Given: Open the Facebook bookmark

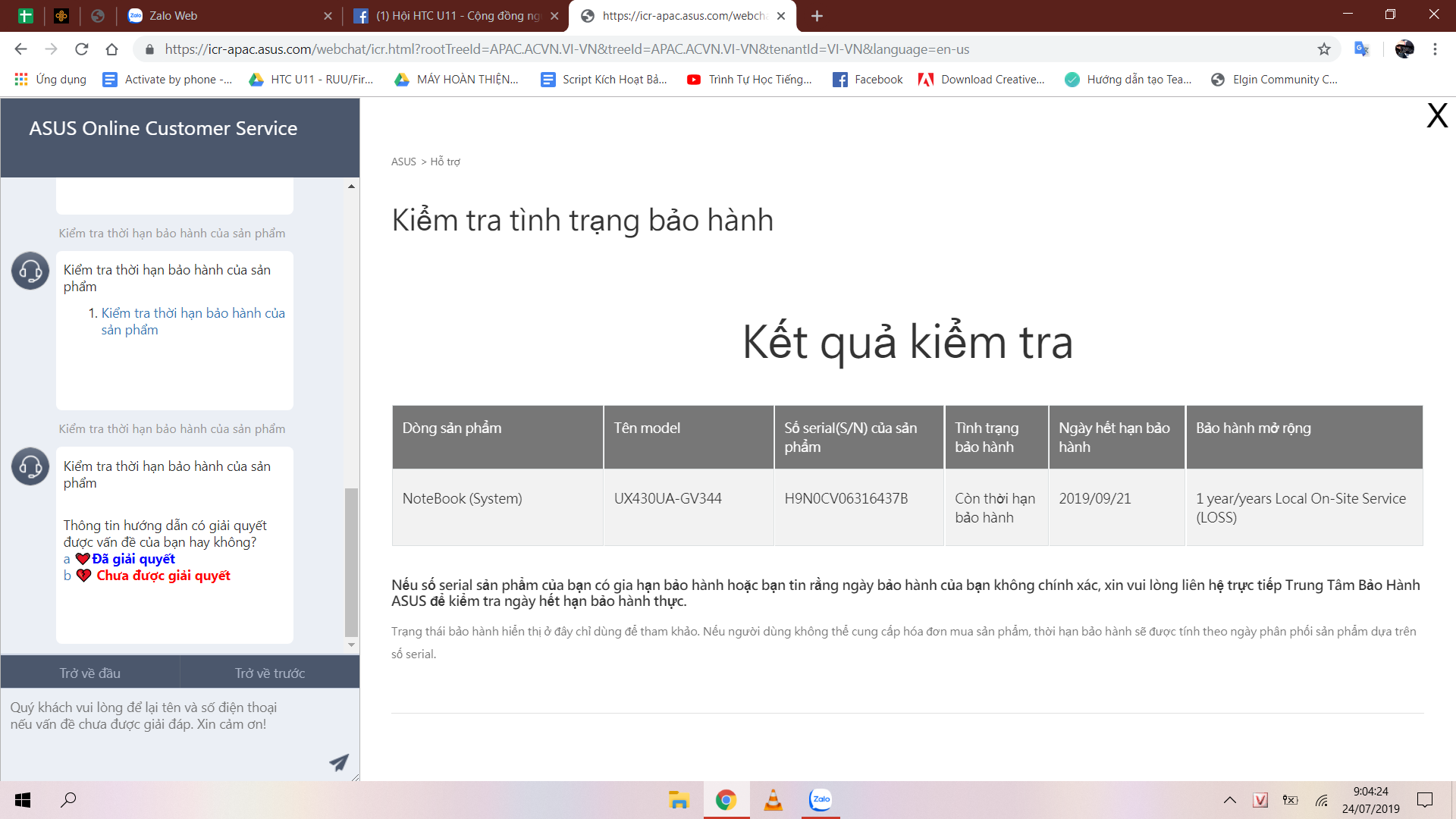Looking at the screenshot, I should pyautogui.click(x=868, y=80).
